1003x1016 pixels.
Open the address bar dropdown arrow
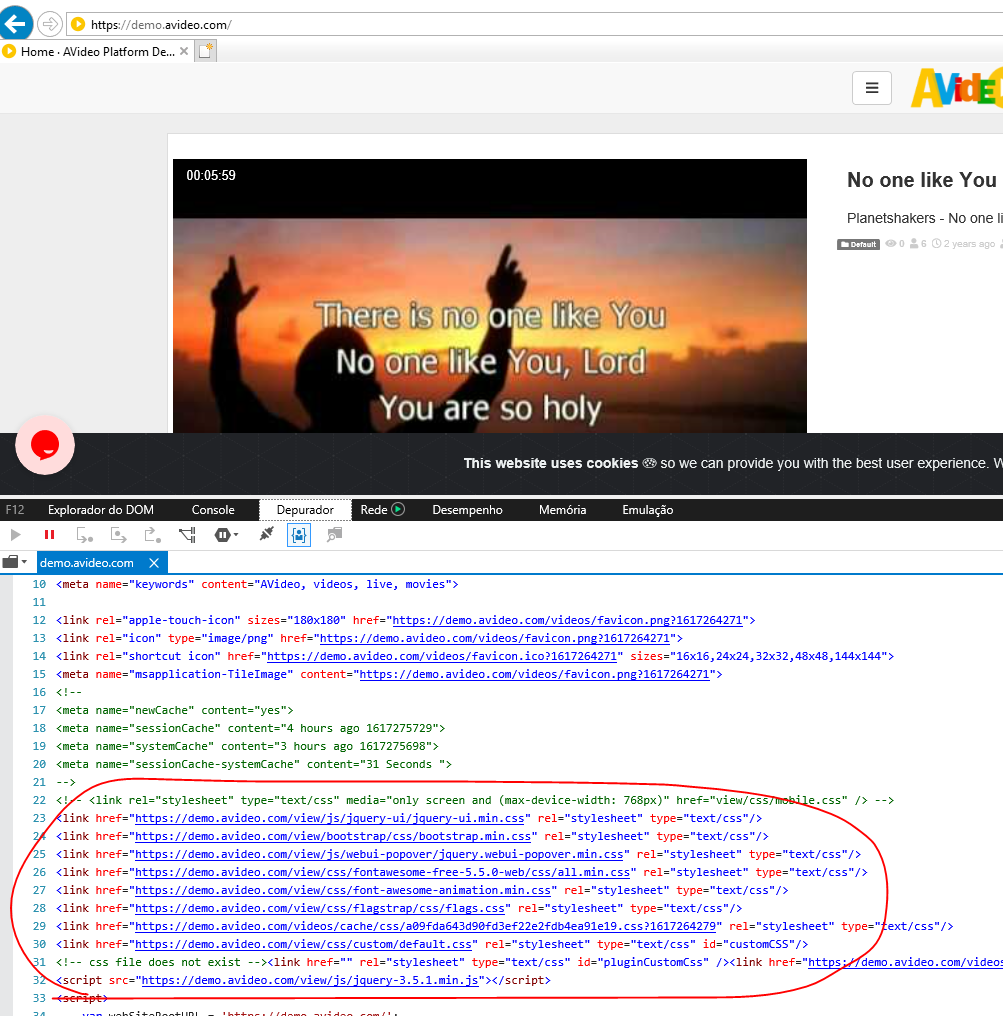click(x=49, y=22)
